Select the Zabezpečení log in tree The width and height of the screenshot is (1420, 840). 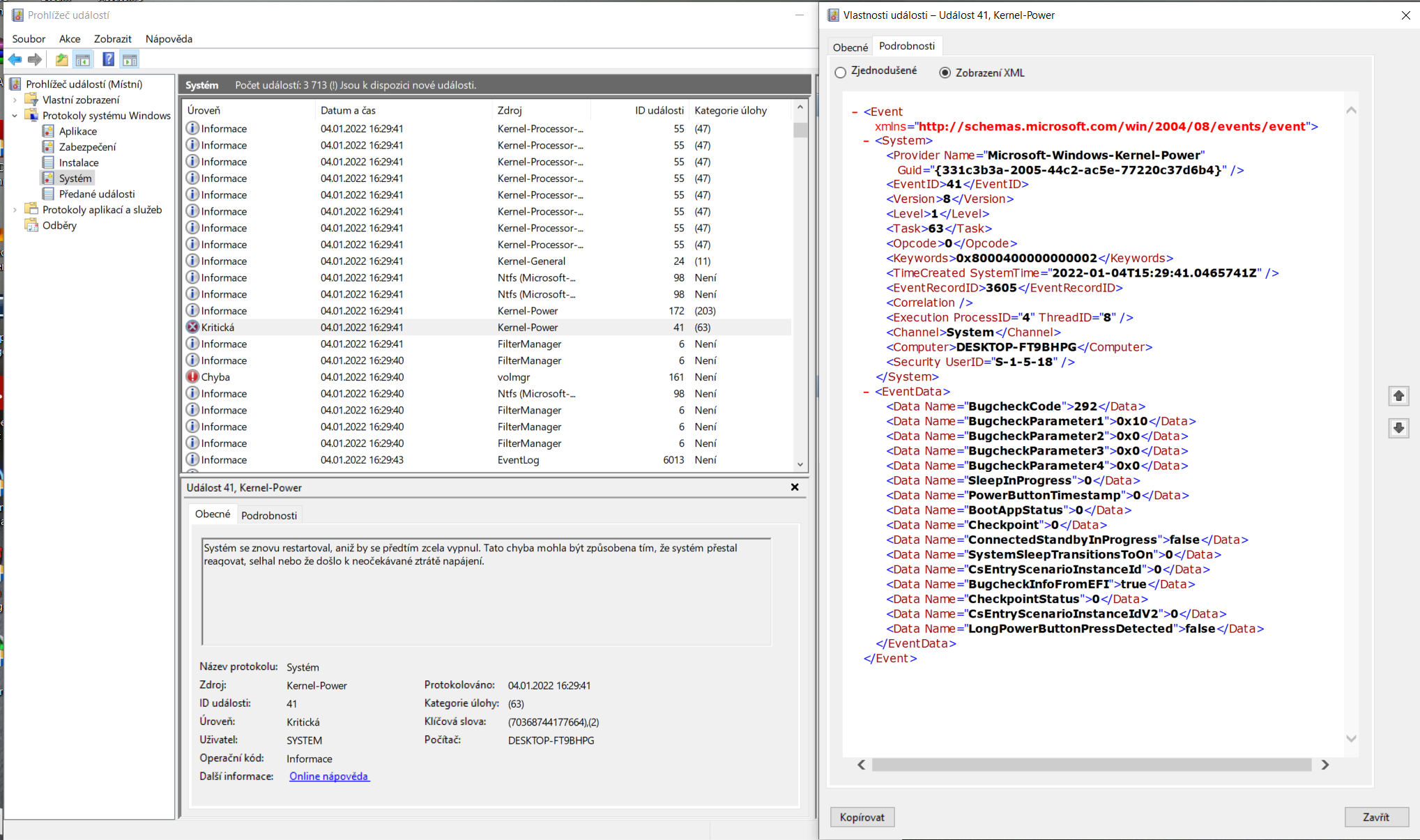pos(87,146)
